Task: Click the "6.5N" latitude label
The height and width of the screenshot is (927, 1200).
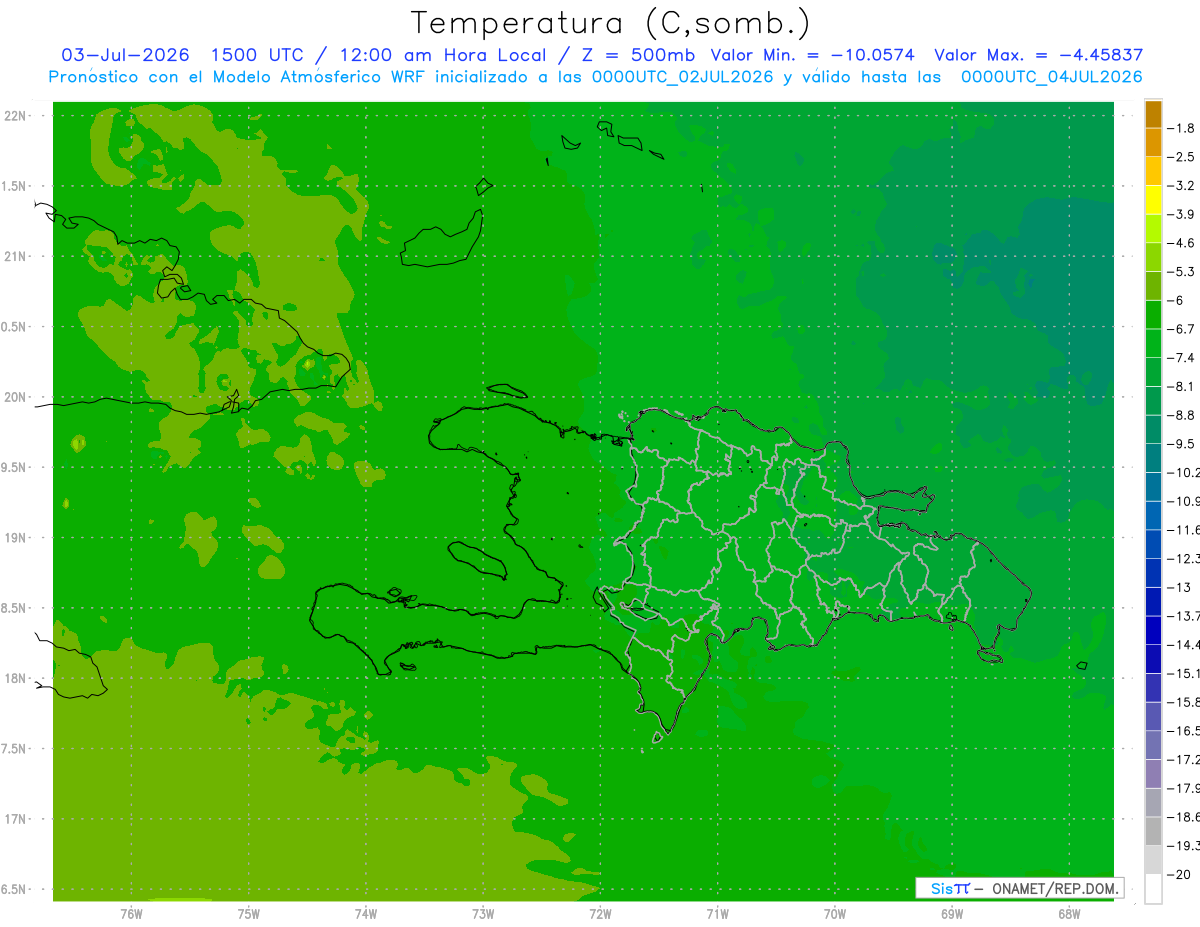Action: [14, 890]
